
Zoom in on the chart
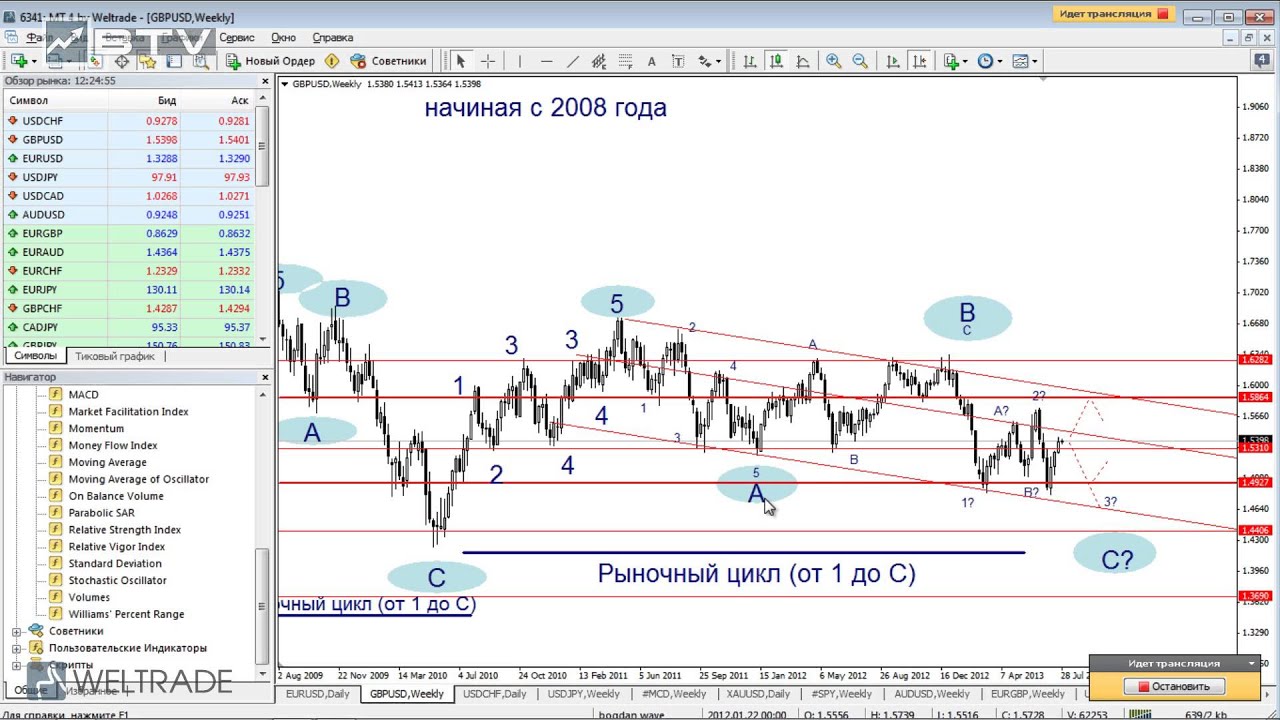click(x=833, y=61)
